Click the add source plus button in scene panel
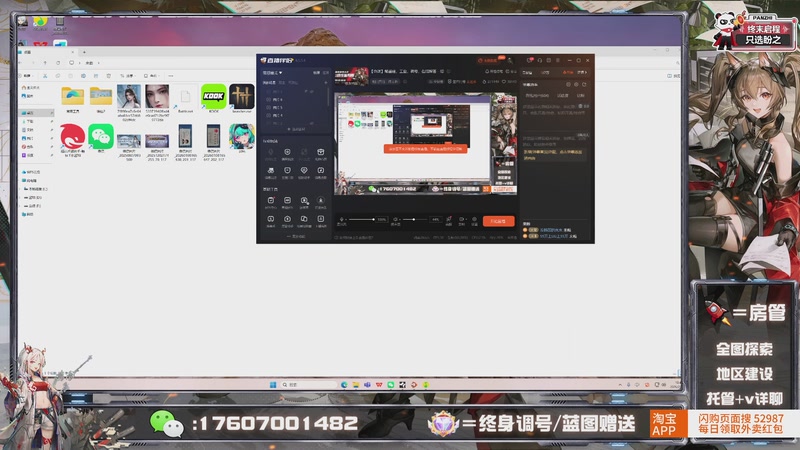 pos(326,83)
